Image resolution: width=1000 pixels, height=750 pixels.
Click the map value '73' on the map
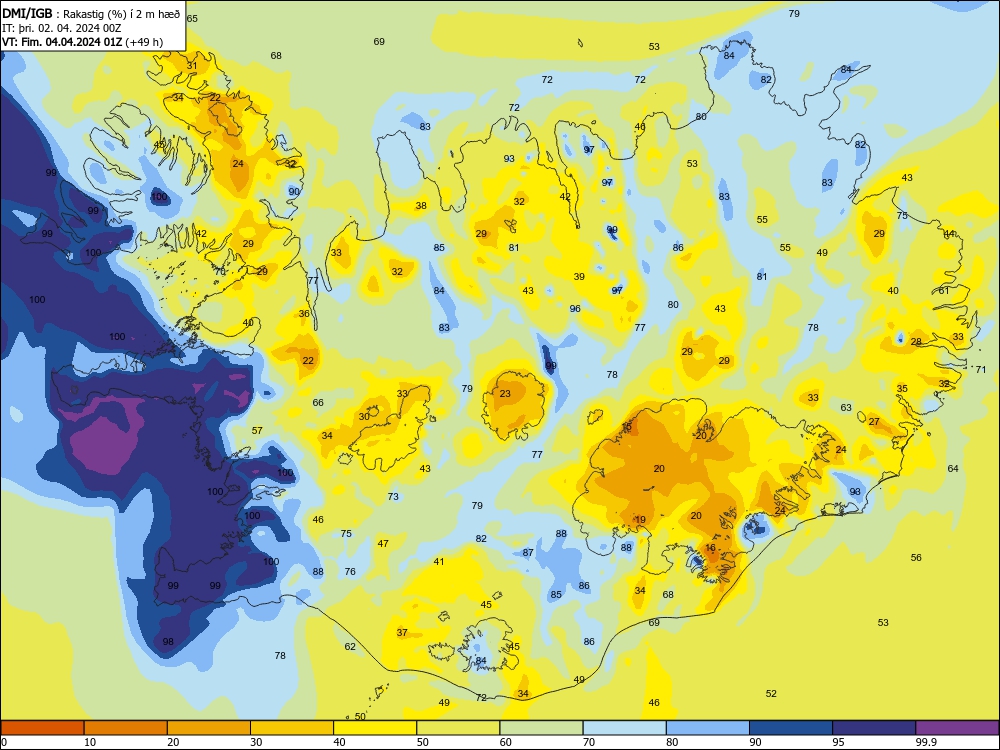pyautogui.click(x=393, y=496)
